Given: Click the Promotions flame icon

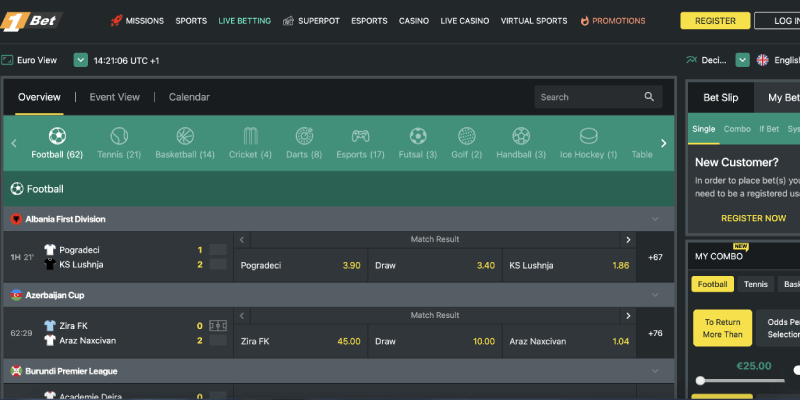Looking at the screenshot, I should pyautogui.click(x=585, y=21).
